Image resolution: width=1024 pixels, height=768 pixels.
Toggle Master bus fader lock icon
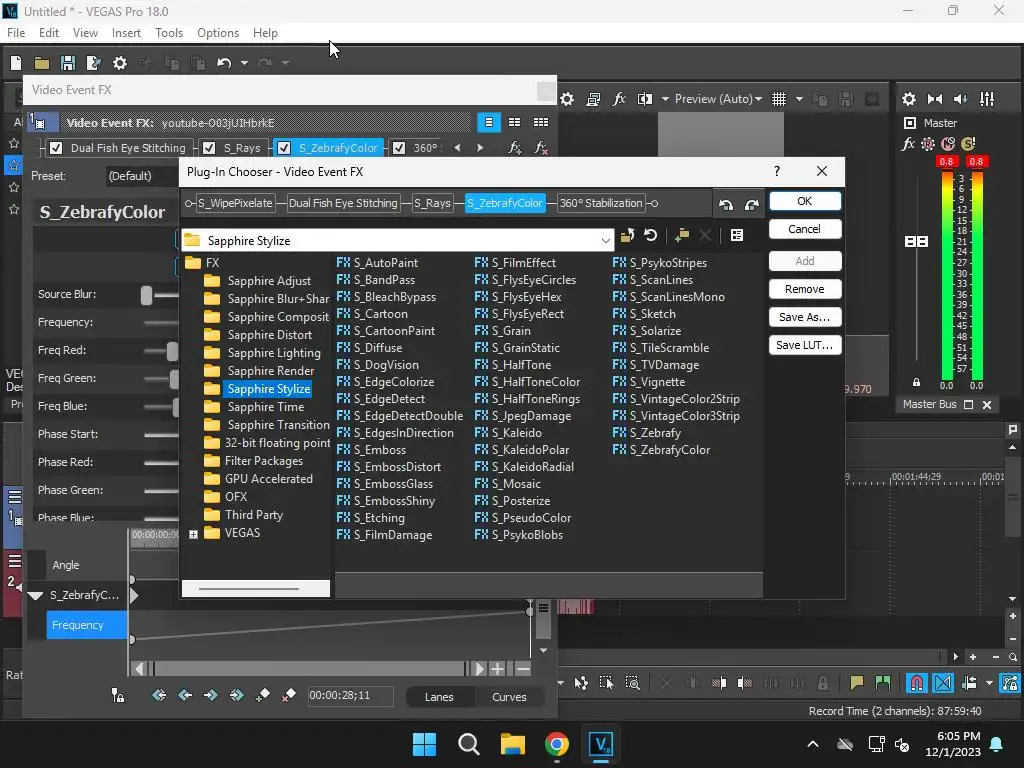click(x=916, y=383)
